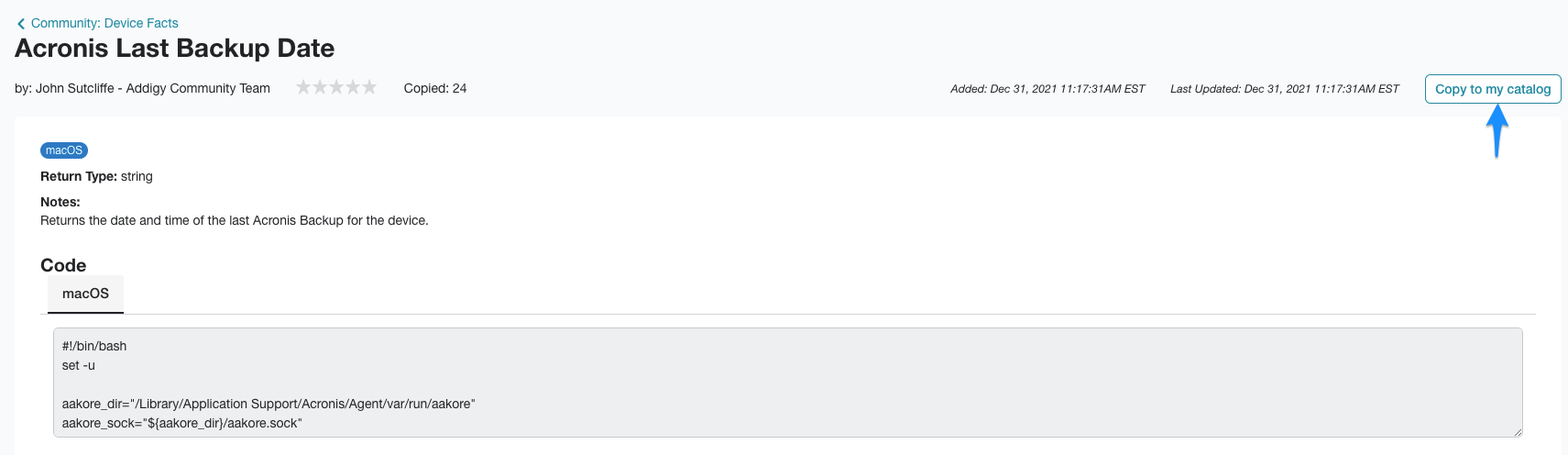Click the author name John Sutcliffe
The width and height of the screenshot is (1568, 455).
pos(75,88)
